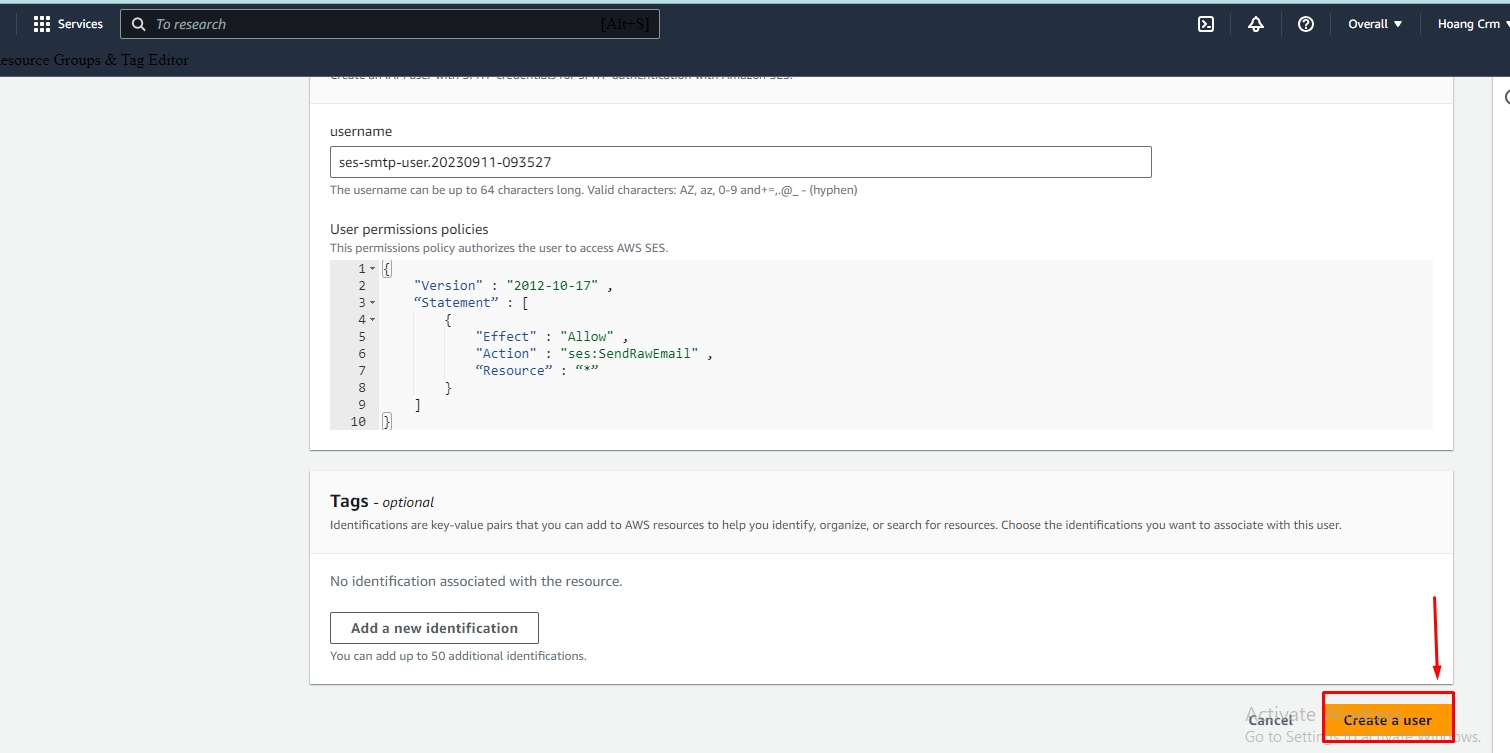Viewport: 1510px width, 753px height.
Task: Open the help question mark icon
Action: (1306, 24)
